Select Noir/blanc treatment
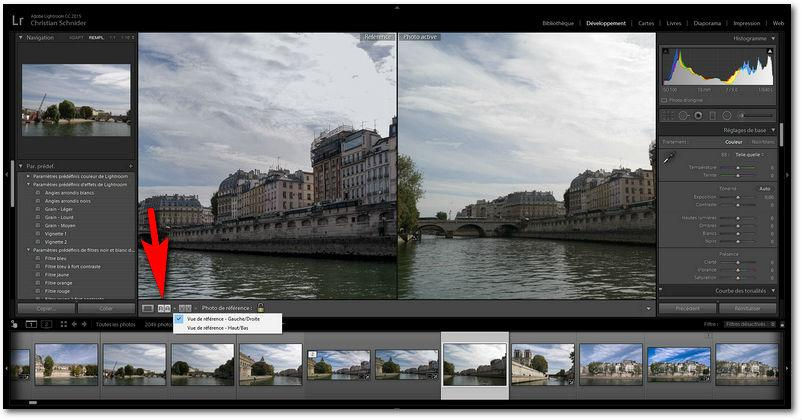Image resolution: width=802 pixels, height=420 pixels. (762, 142)
